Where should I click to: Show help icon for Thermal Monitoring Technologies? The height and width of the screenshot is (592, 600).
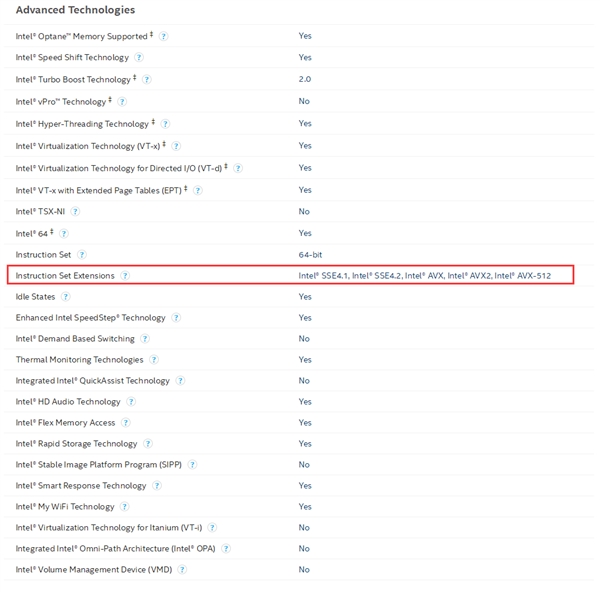click(x=154, y=360)
